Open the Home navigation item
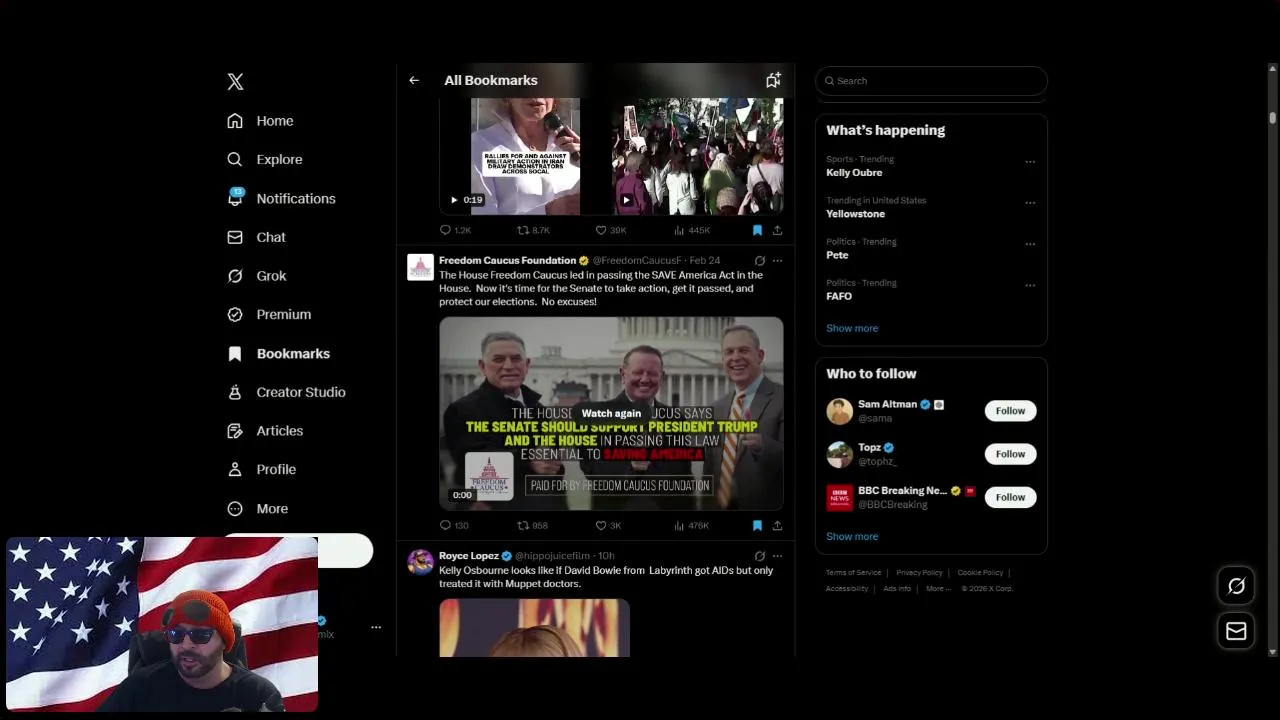Image resolution: width=1280 pixels, height=720 pixels. (260, 121)
